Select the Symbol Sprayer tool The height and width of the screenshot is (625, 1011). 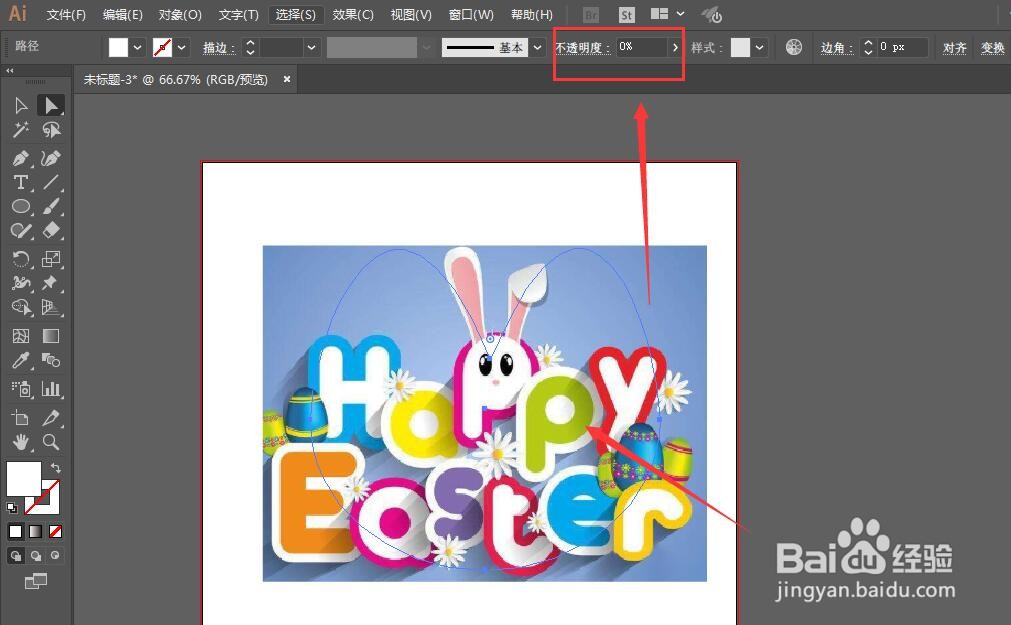[x=21, y=388]
